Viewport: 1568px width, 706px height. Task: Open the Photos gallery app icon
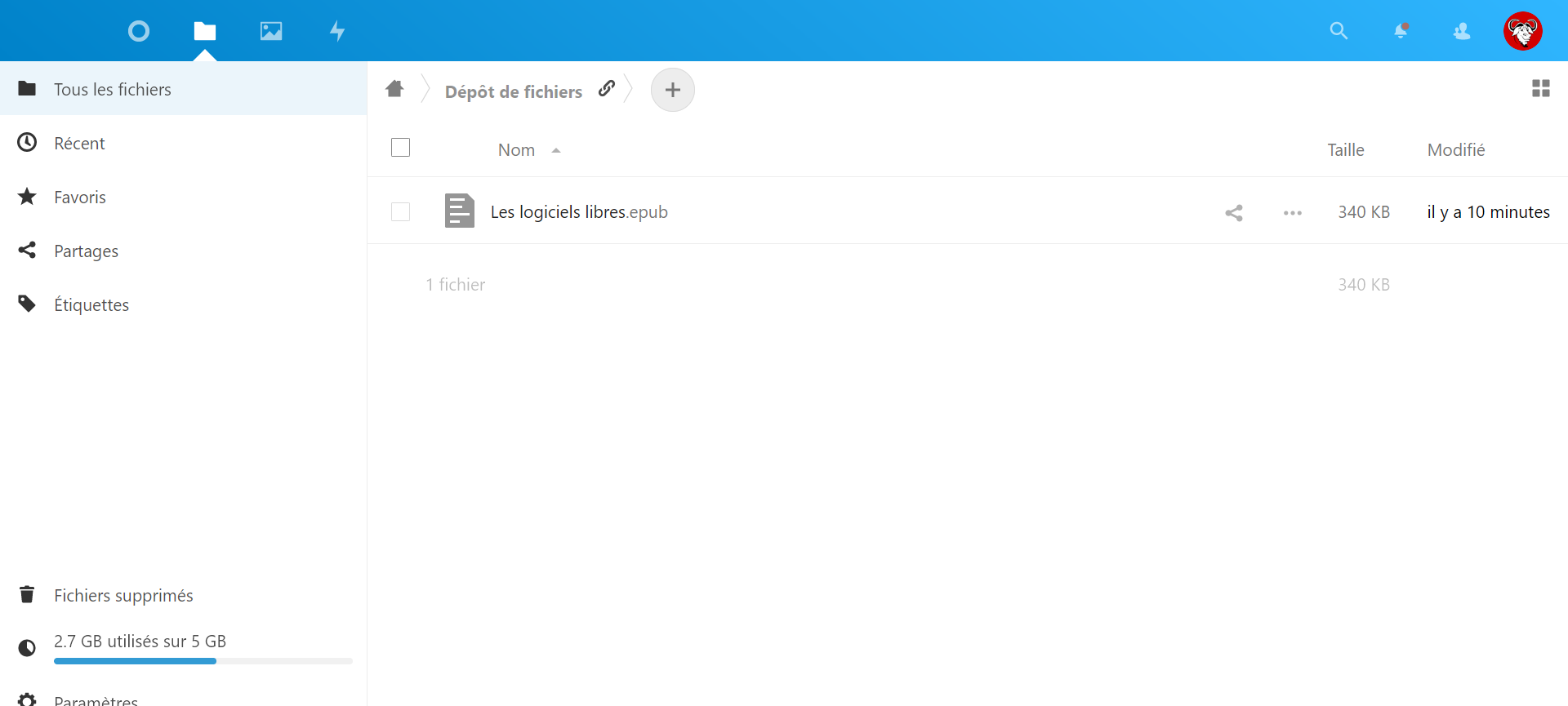pos(271,31)
